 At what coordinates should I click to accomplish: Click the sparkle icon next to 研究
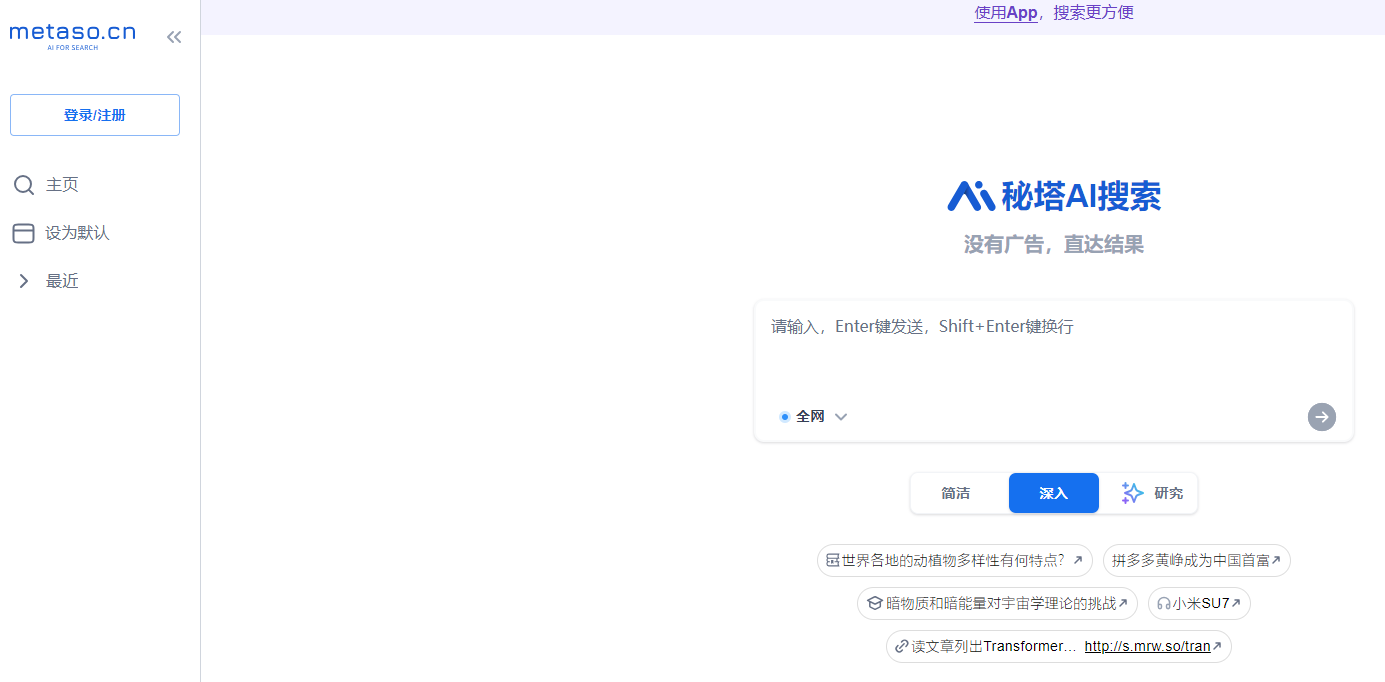tap(1132, 493)
